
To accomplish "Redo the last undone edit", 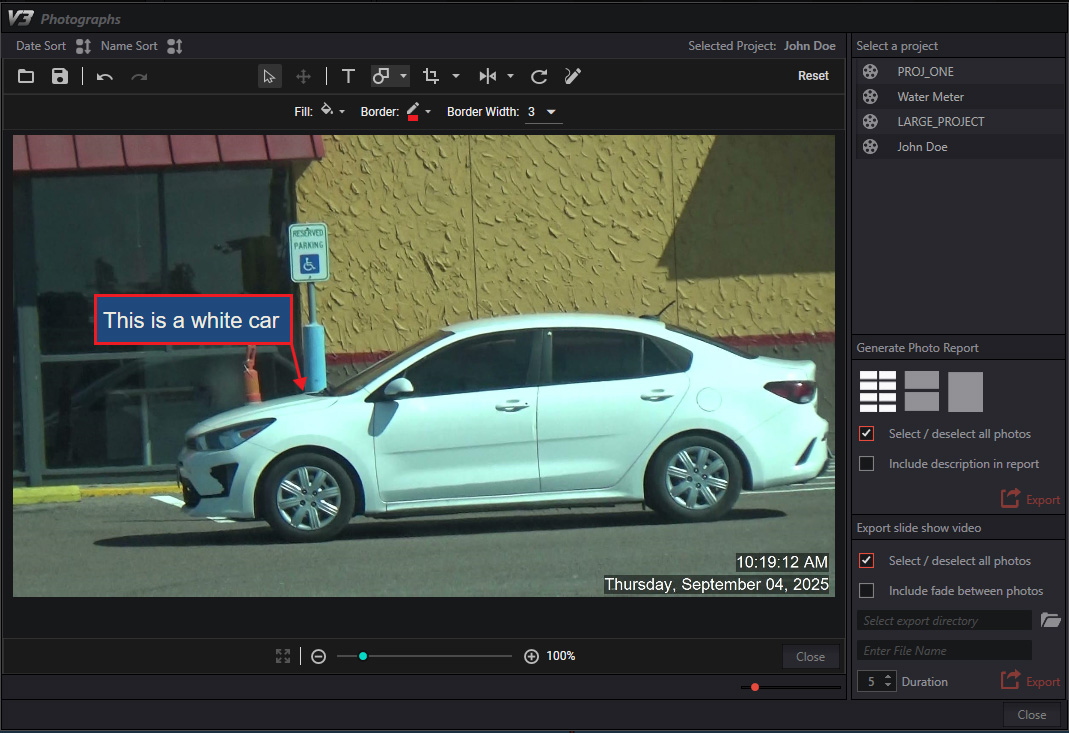I will (x=139, y=77).
